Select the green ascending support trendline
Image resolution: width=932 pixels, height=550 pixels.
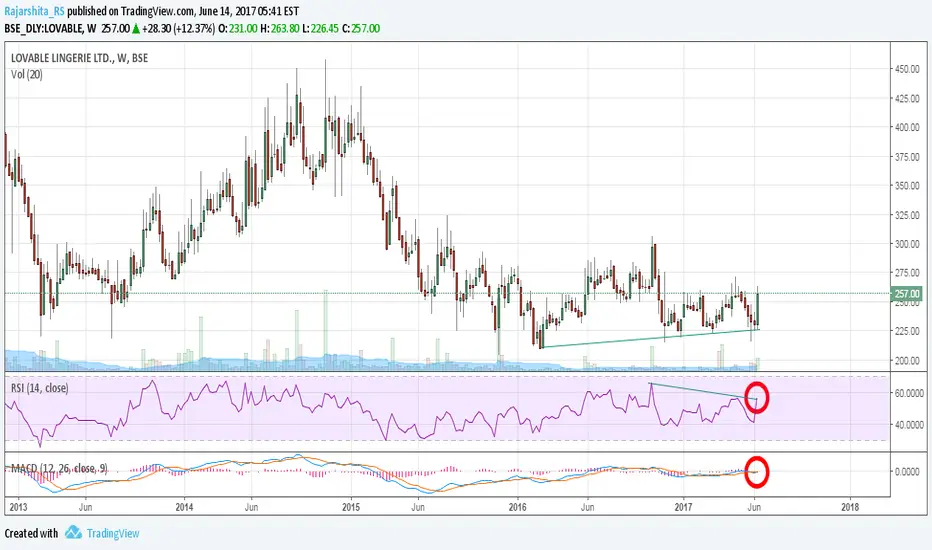650,338
